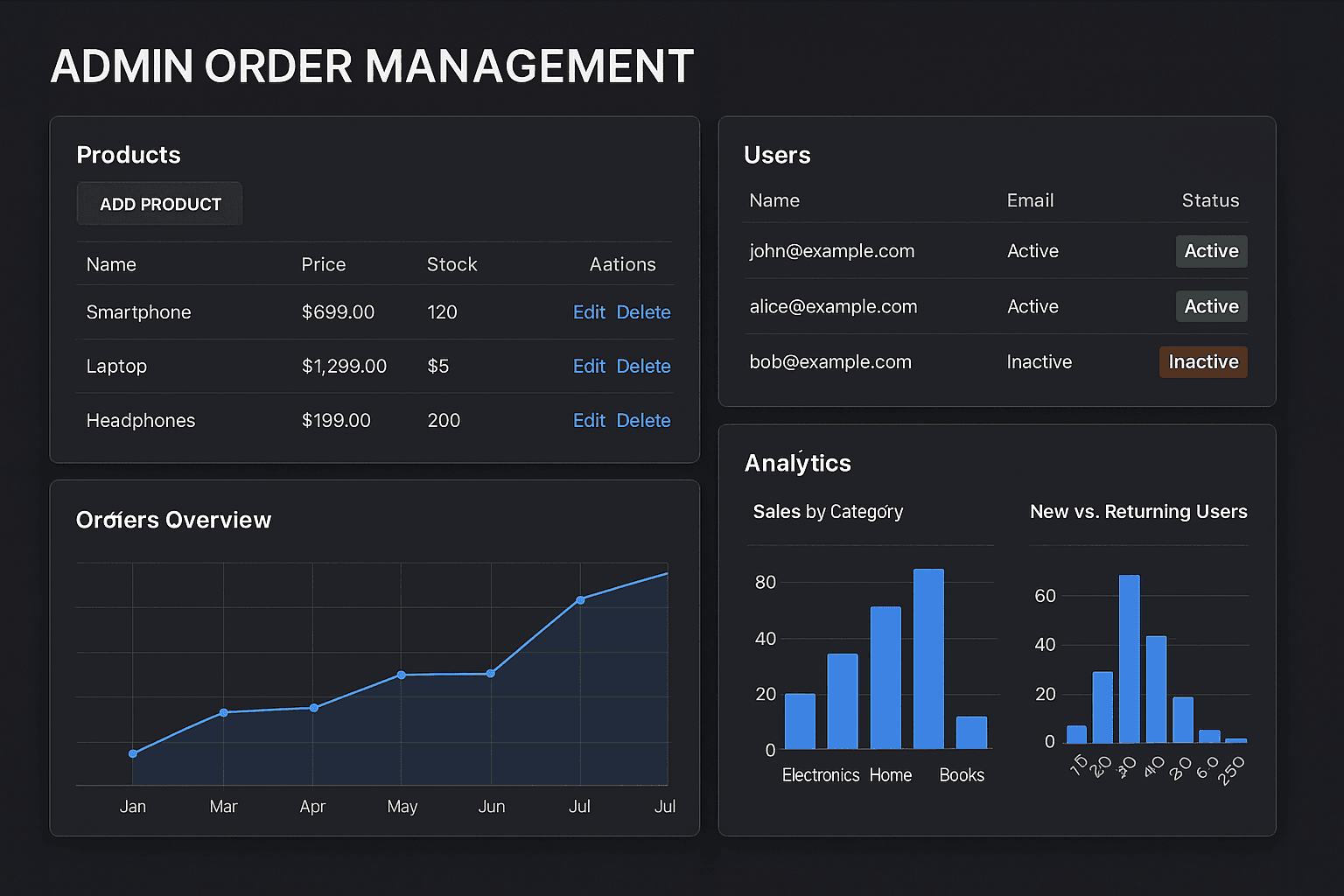Click the Jan data point on Orders Overview

click(x=132, y=752)
